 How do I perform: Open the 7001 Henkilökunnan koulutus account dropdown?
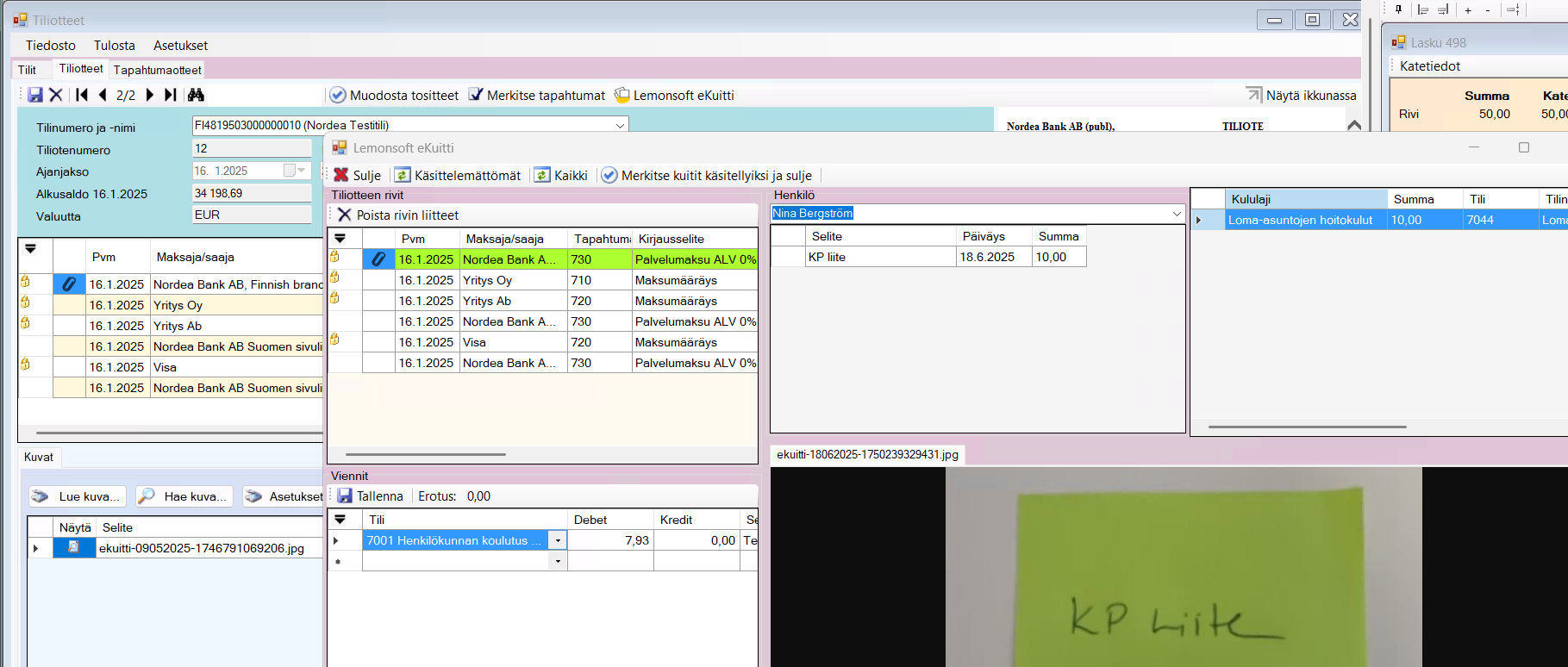tap(558, 541)
